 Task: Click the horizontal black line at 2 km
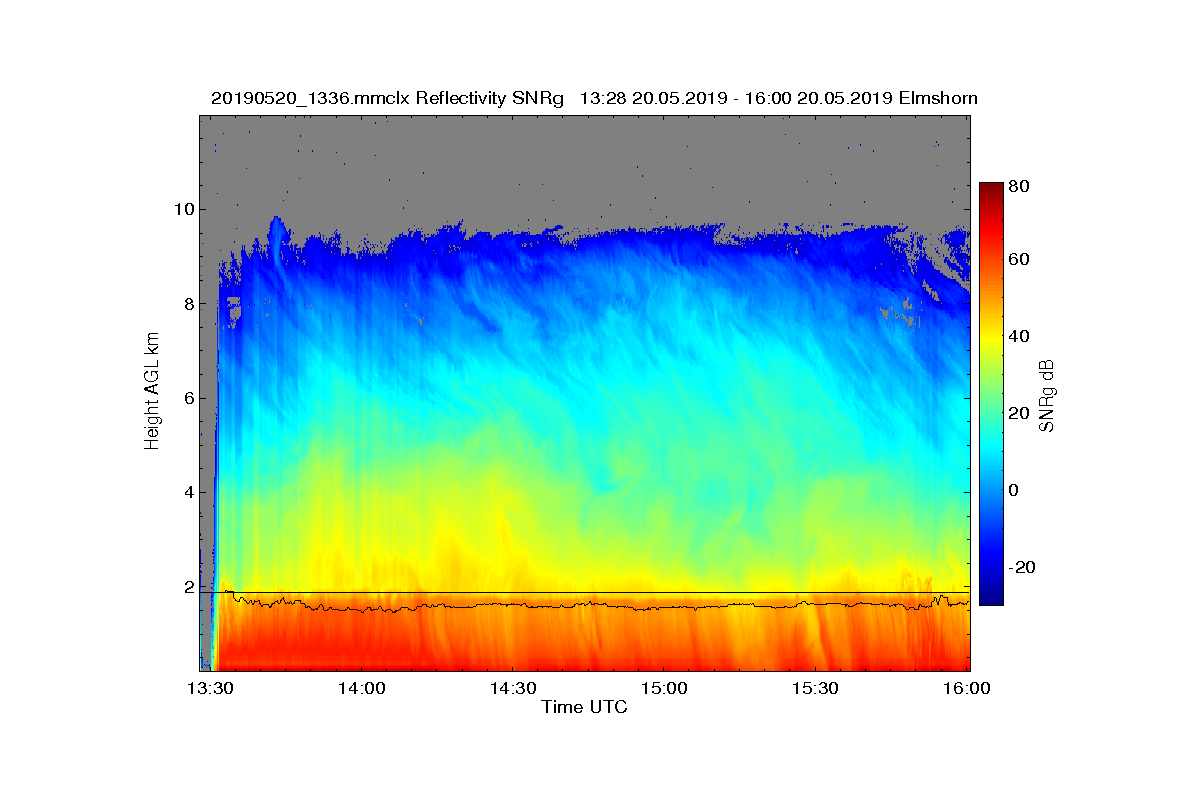point(584,592)
